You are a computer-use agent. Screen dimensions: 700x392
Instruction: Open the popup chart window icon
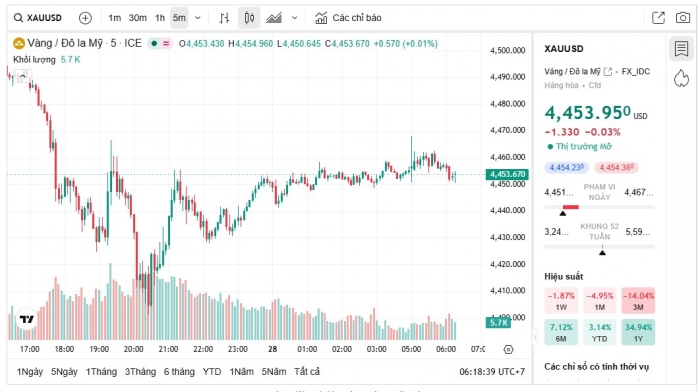tap(658, 18)
